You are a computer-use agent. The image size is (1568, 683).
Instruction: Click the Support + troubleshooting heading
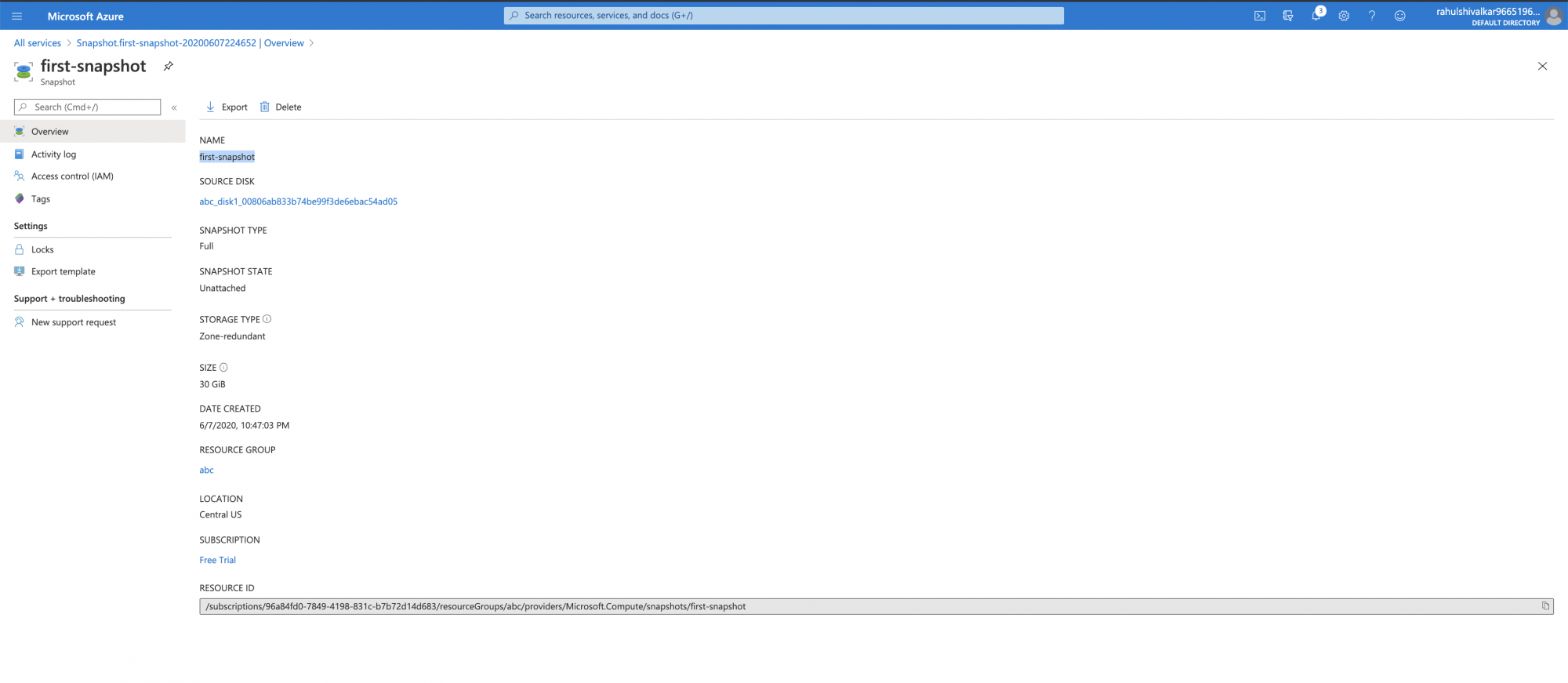pos(69,299)
